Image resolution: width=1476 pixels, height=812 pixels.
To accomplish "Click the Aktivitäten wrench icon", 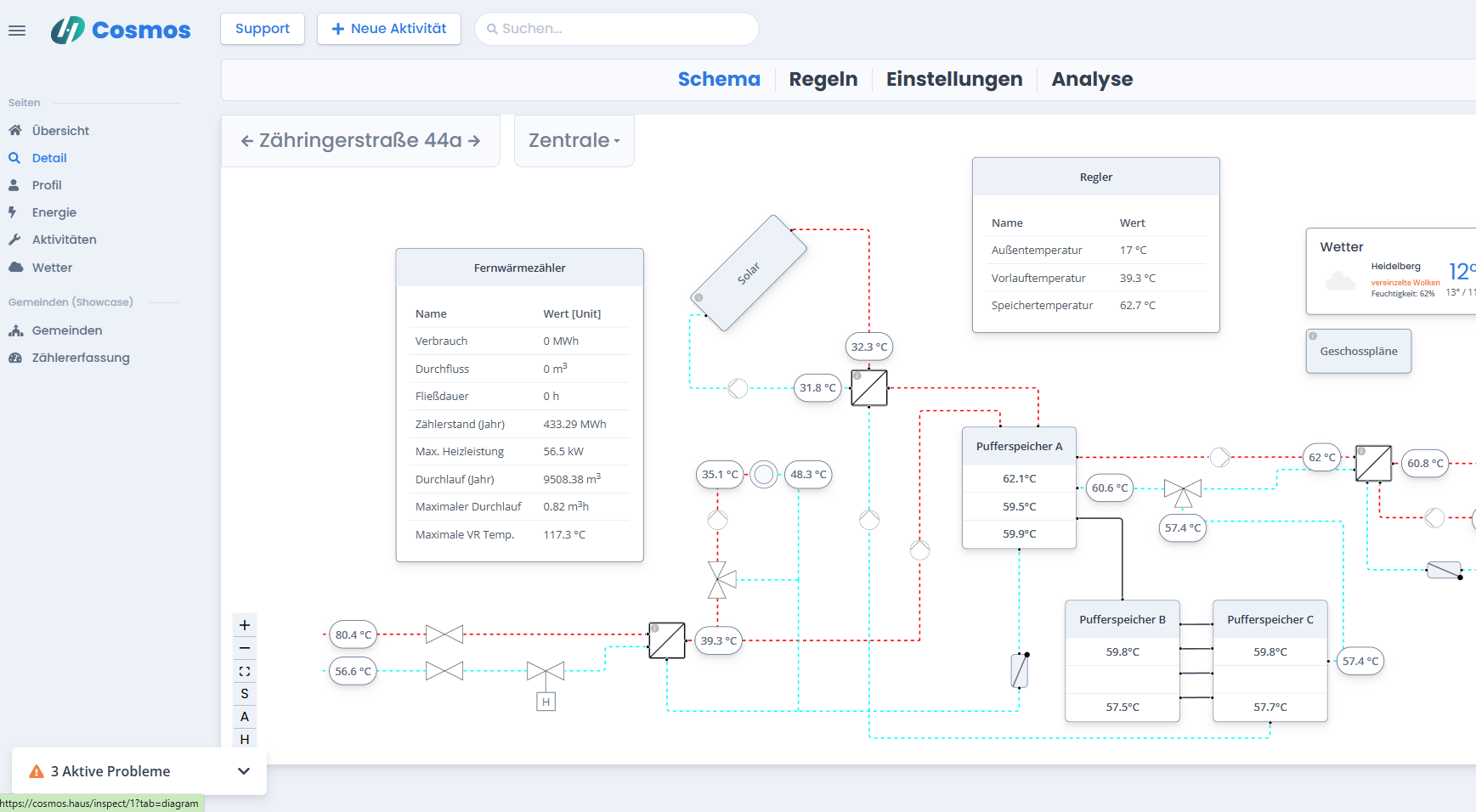I will [15, 240].
